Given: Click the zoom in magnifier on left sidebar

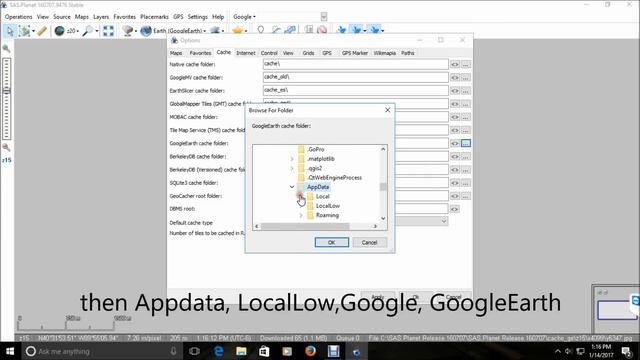Looking at the screenshot, I should click(x=6, y=49).
